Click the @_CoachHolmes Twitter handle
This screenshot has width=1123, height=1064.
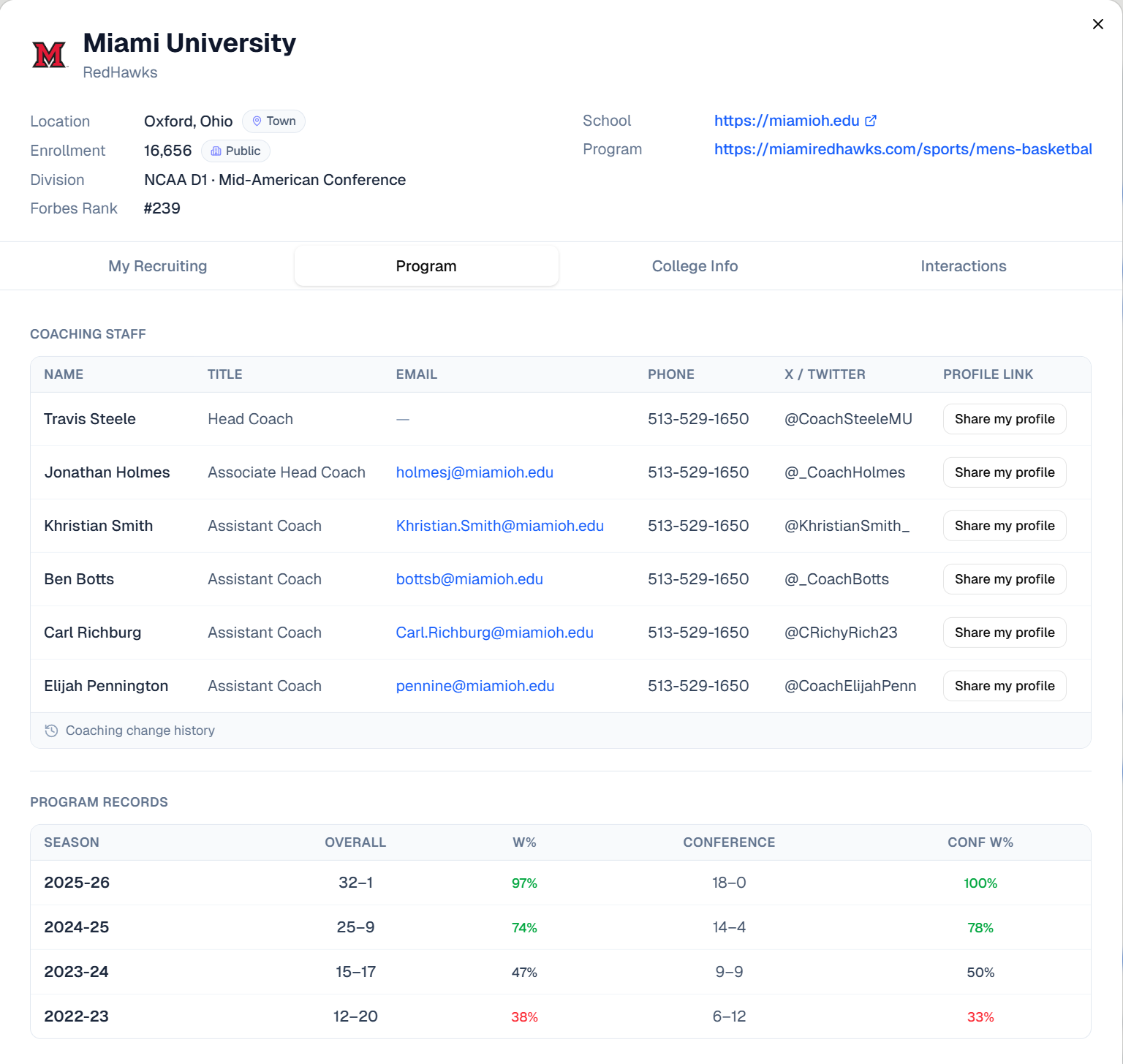click(x=844, y=472)
